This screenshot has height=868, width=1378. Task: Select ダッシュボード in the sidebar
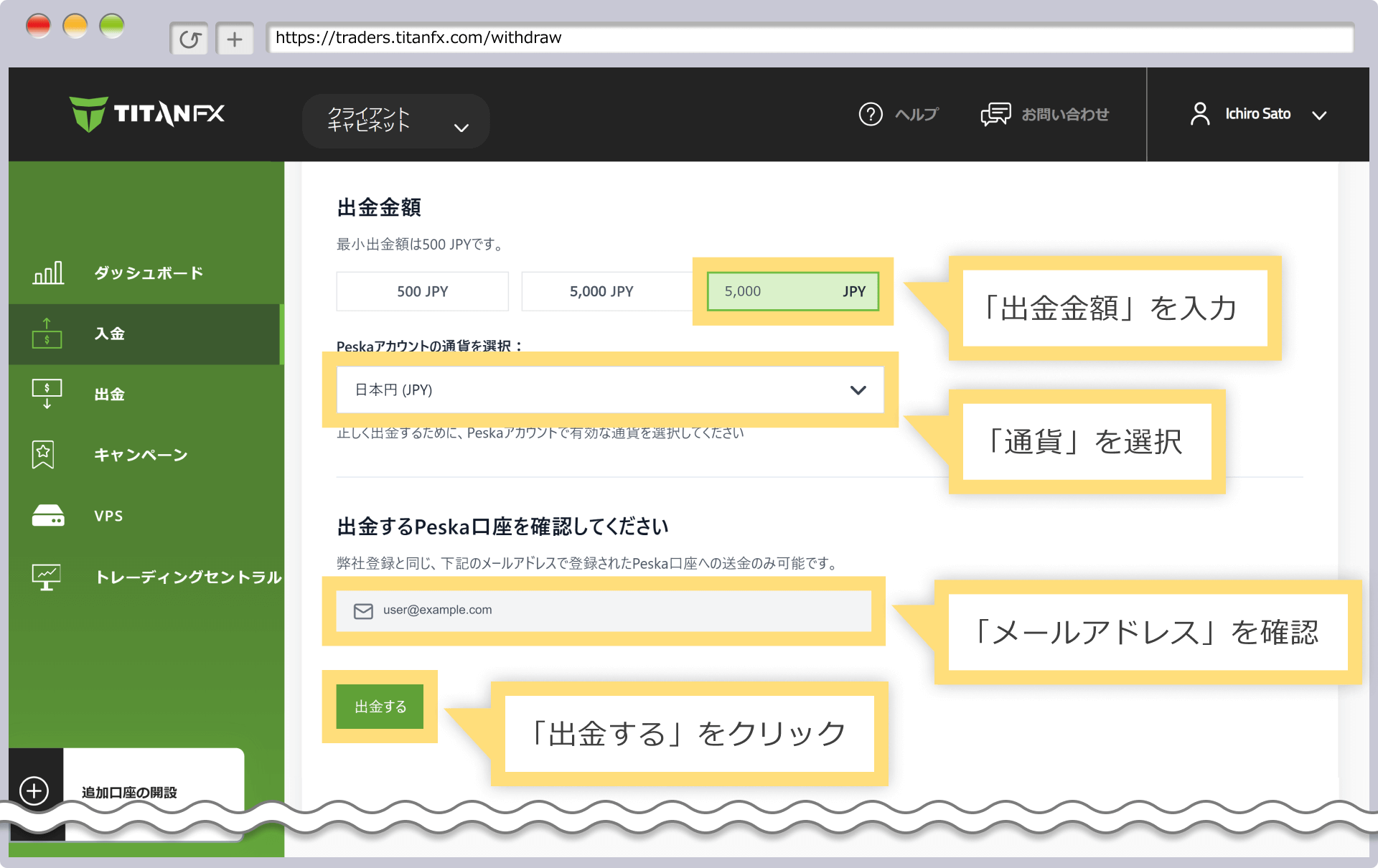pos(149,273)
